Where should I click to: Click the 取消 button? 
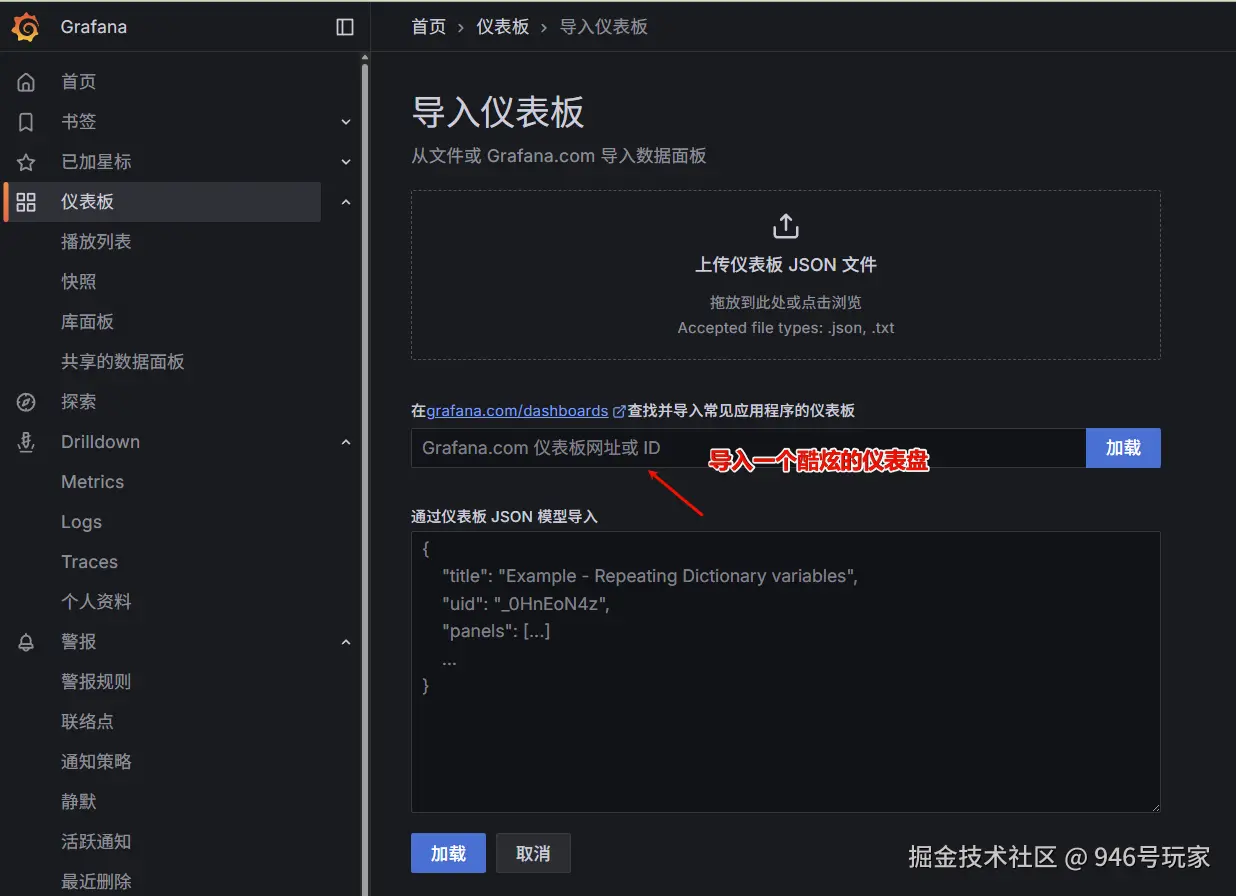point(533,853)
